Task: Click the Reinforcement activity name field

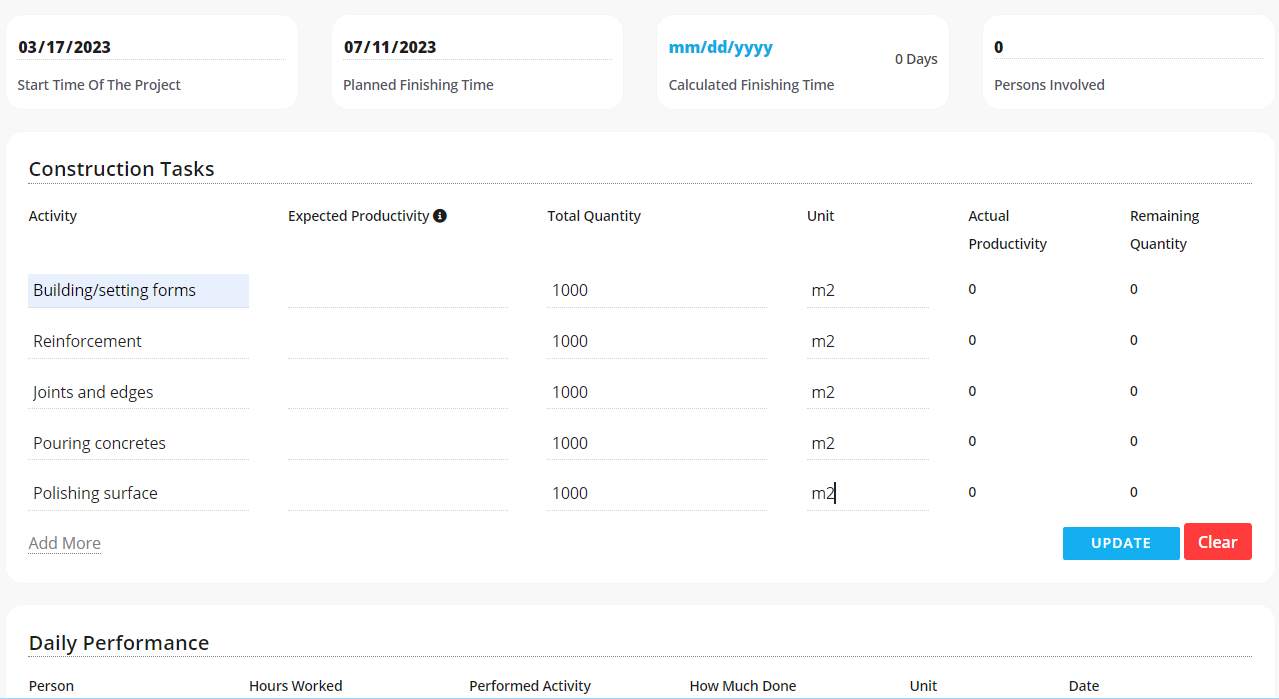Action: click(x=138, y=342)
